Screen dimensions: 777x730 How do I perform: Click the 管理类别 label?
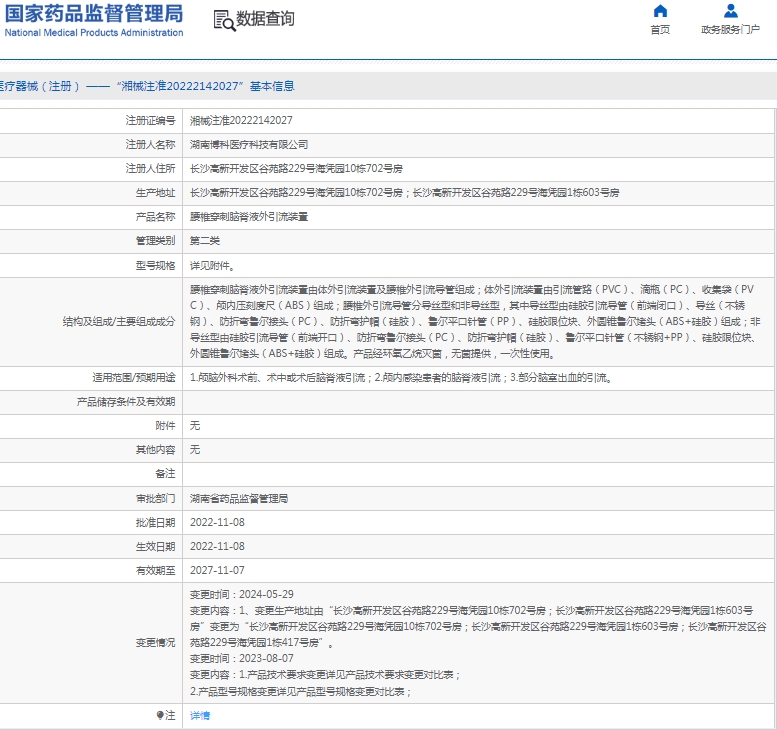tap(155, 241)
